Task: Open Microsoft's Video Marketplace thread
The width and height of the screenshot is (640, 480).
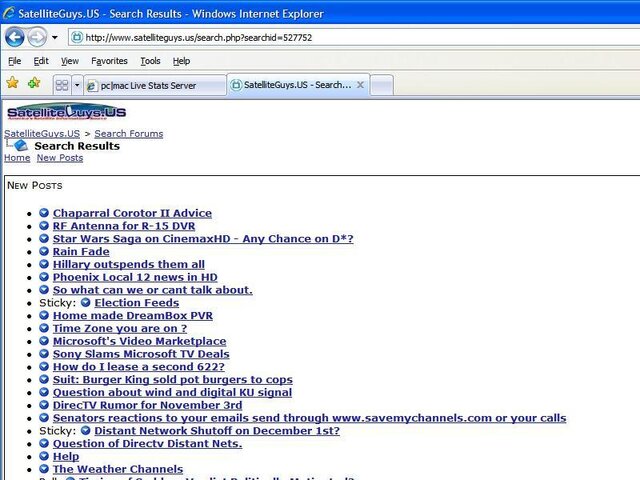Action: [140, 341]
